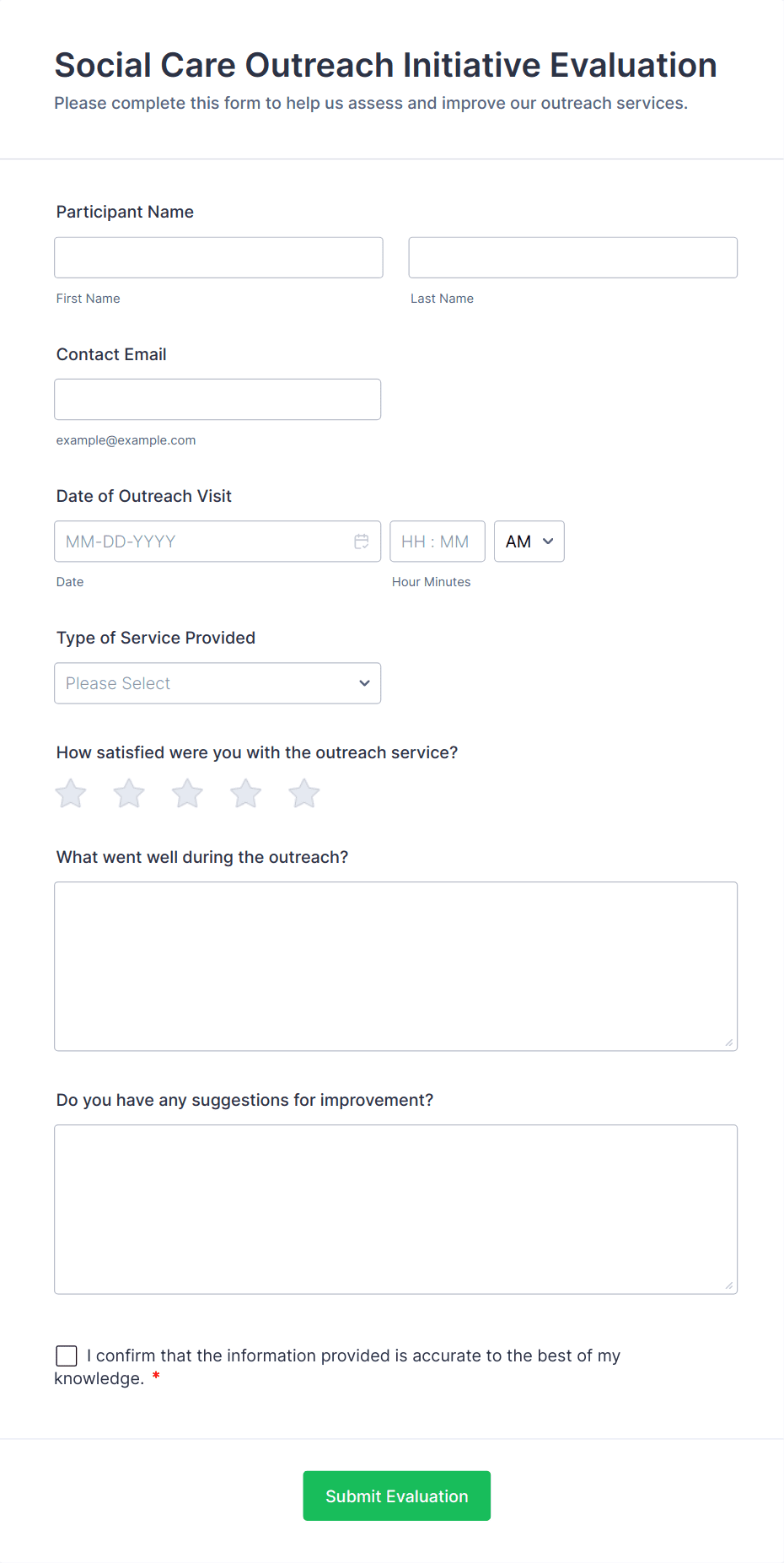Click the suggestions for improvement textarea
Screen dimensions: 784x1563
[395, 1209]
